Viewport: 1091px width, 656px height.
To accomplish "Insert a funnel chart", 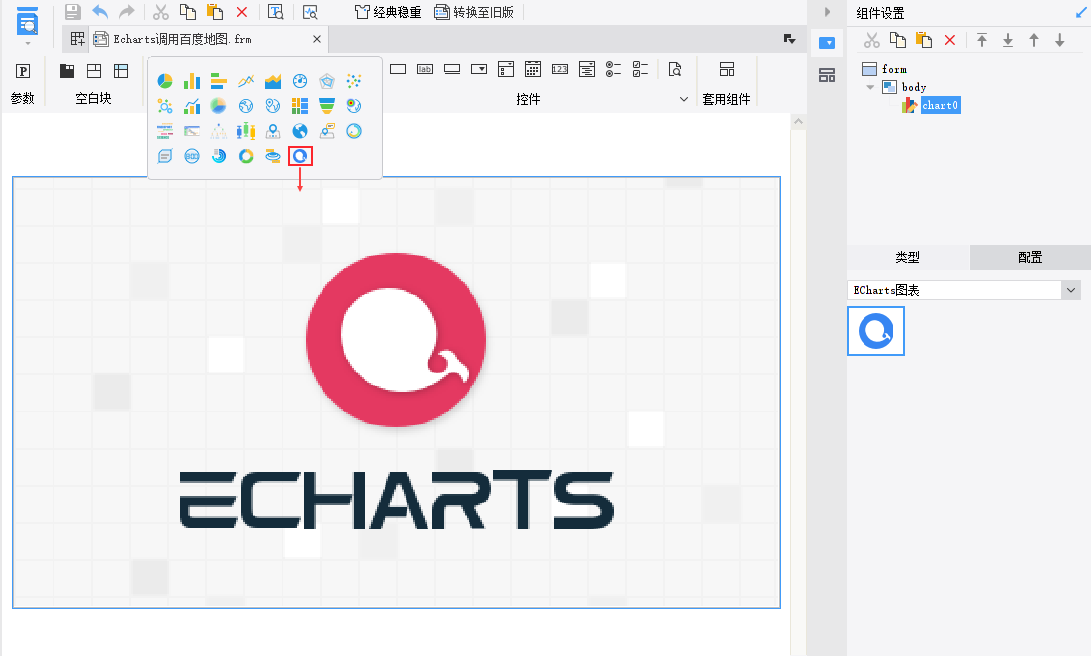I will [x=327, y=106].
